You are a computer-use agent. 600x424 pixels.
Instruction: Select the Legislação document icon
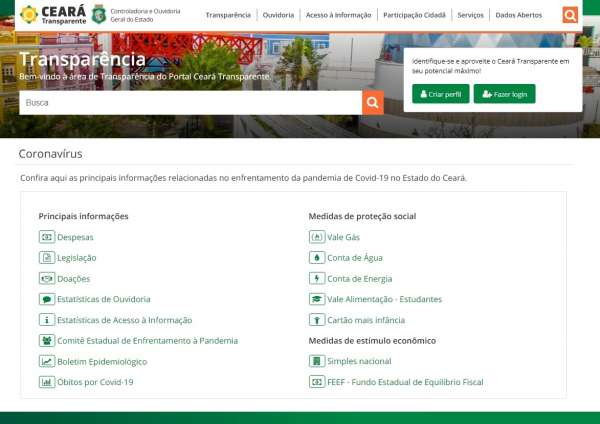[x=47, y=258]
